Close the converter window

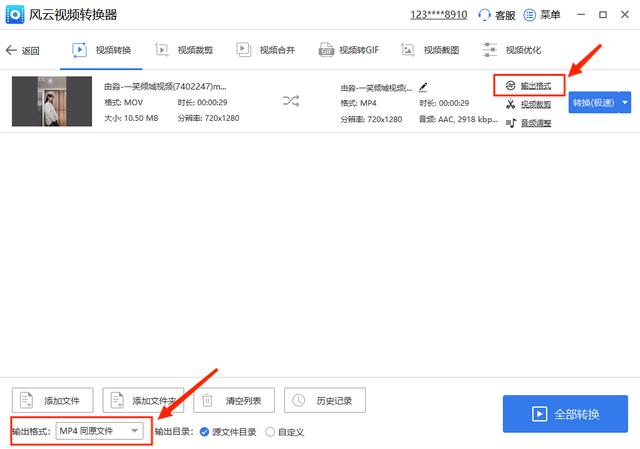coord(625,15)
